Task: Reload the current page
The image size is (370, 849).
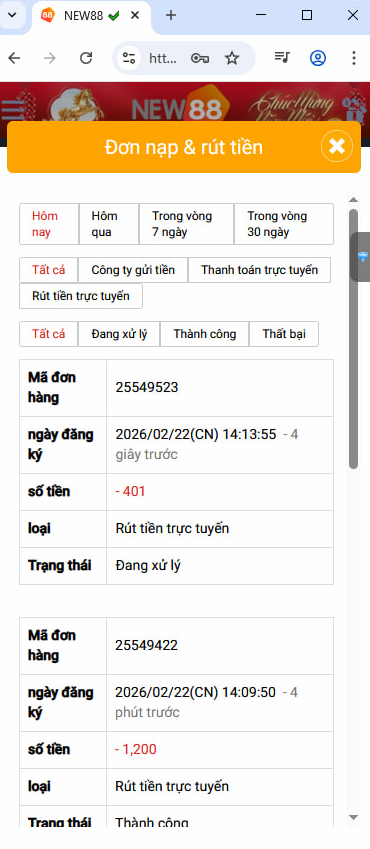Action: [x=86, y=58]
